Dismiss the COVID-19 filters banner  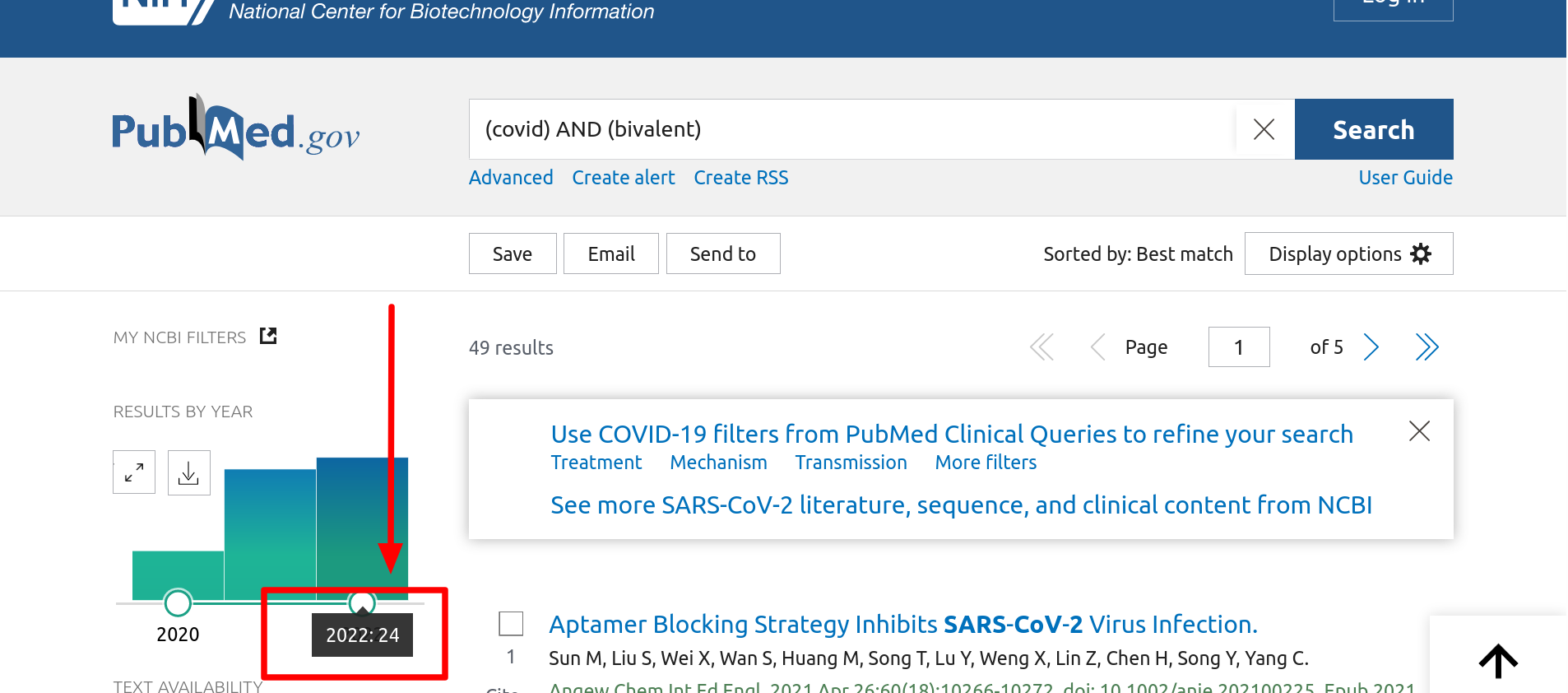[1419, 431]
